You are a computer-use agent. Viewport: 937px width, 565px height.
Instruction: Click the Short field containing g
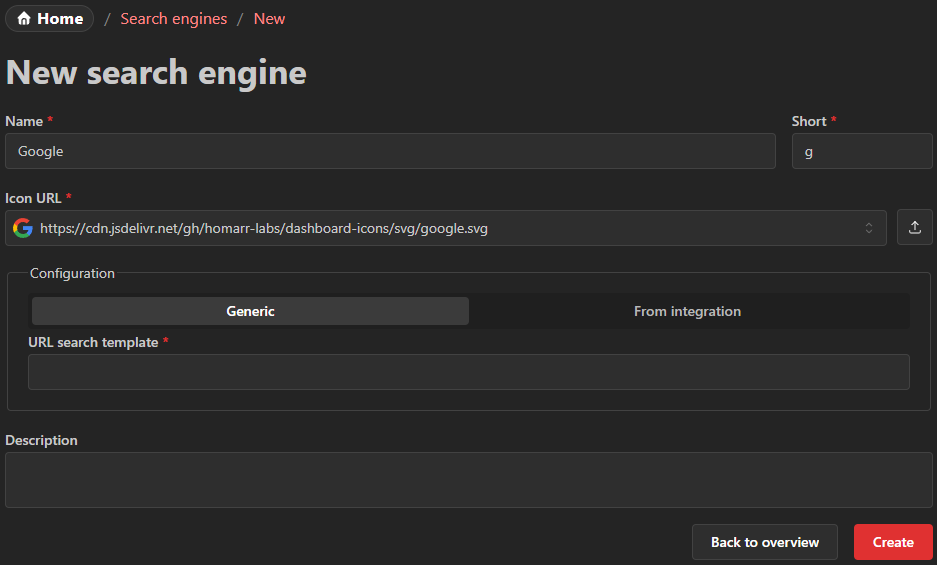click(x=861, y=151)
